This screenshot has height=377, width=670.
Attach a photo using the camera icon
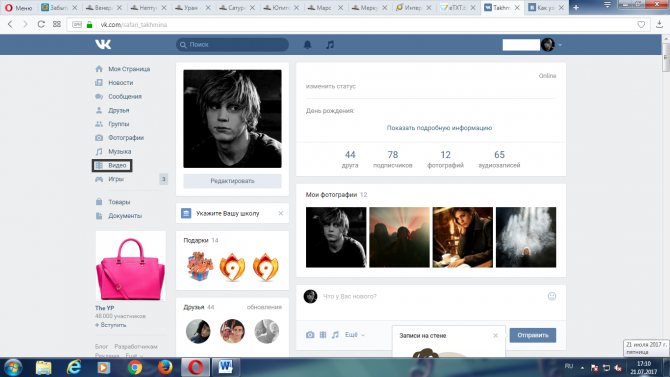click(310, 335)
